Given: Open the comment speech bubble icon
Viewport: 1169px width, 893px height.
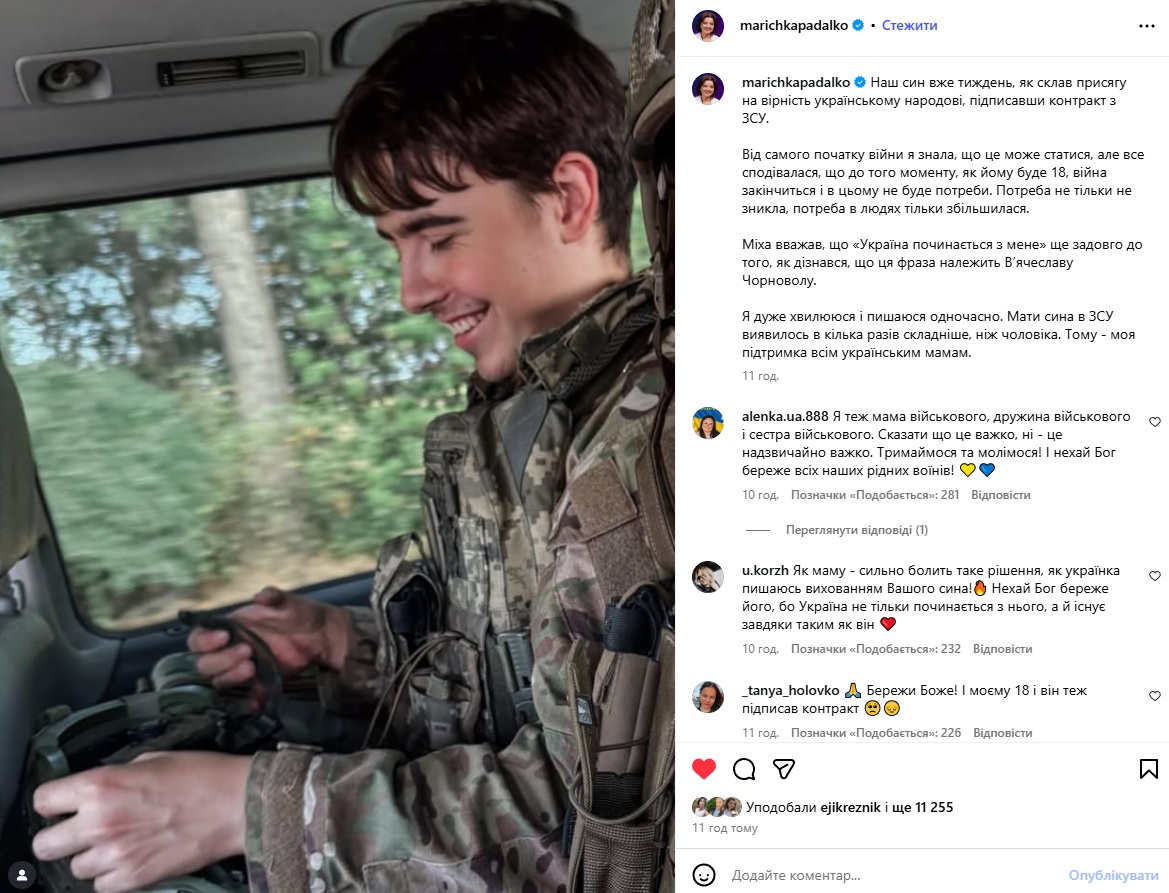Looking at the screenshot, I should coord(744,768).
